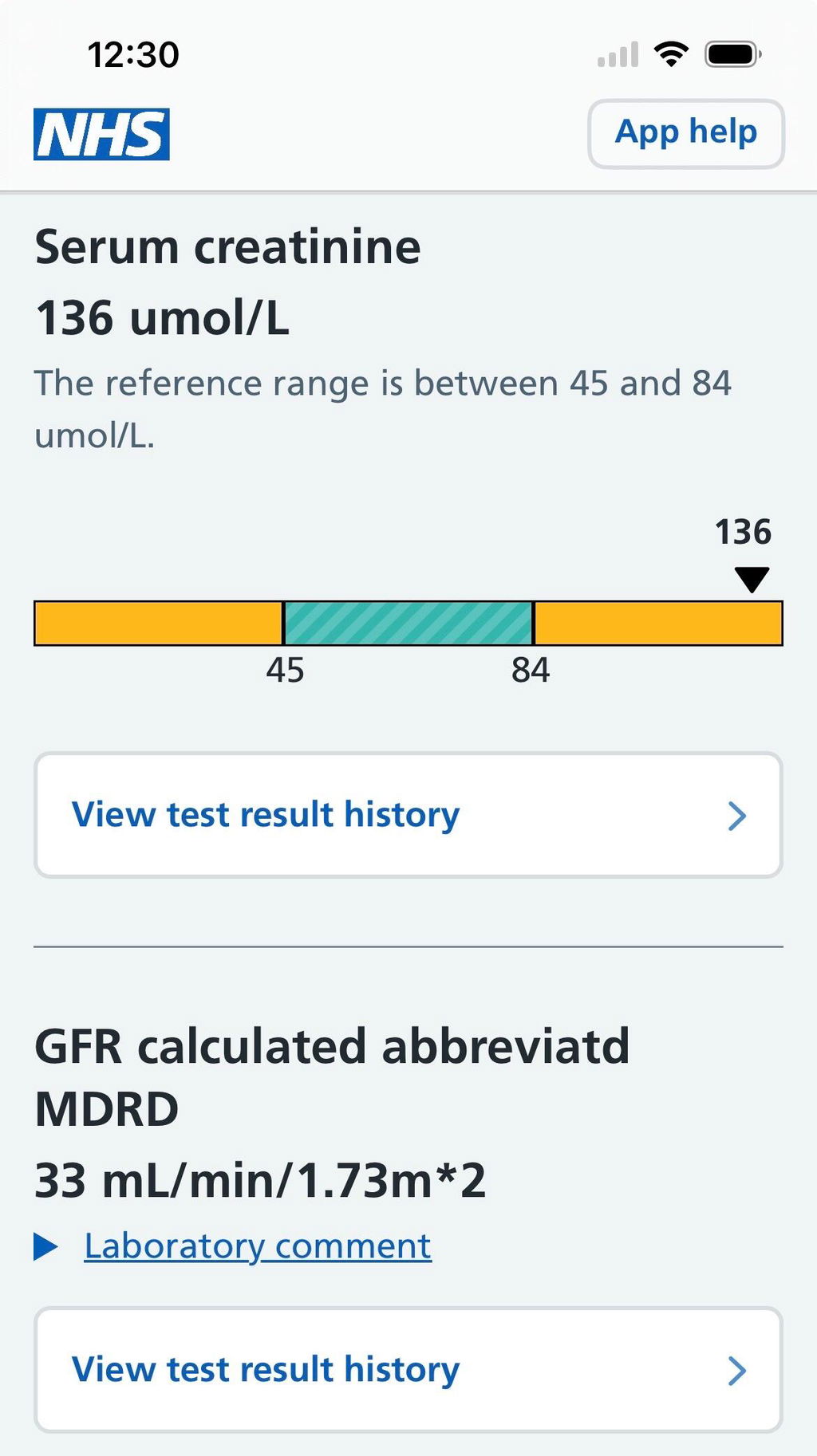Open App help
Viewport: 817px width, 1456px height.
click(686, 133)
